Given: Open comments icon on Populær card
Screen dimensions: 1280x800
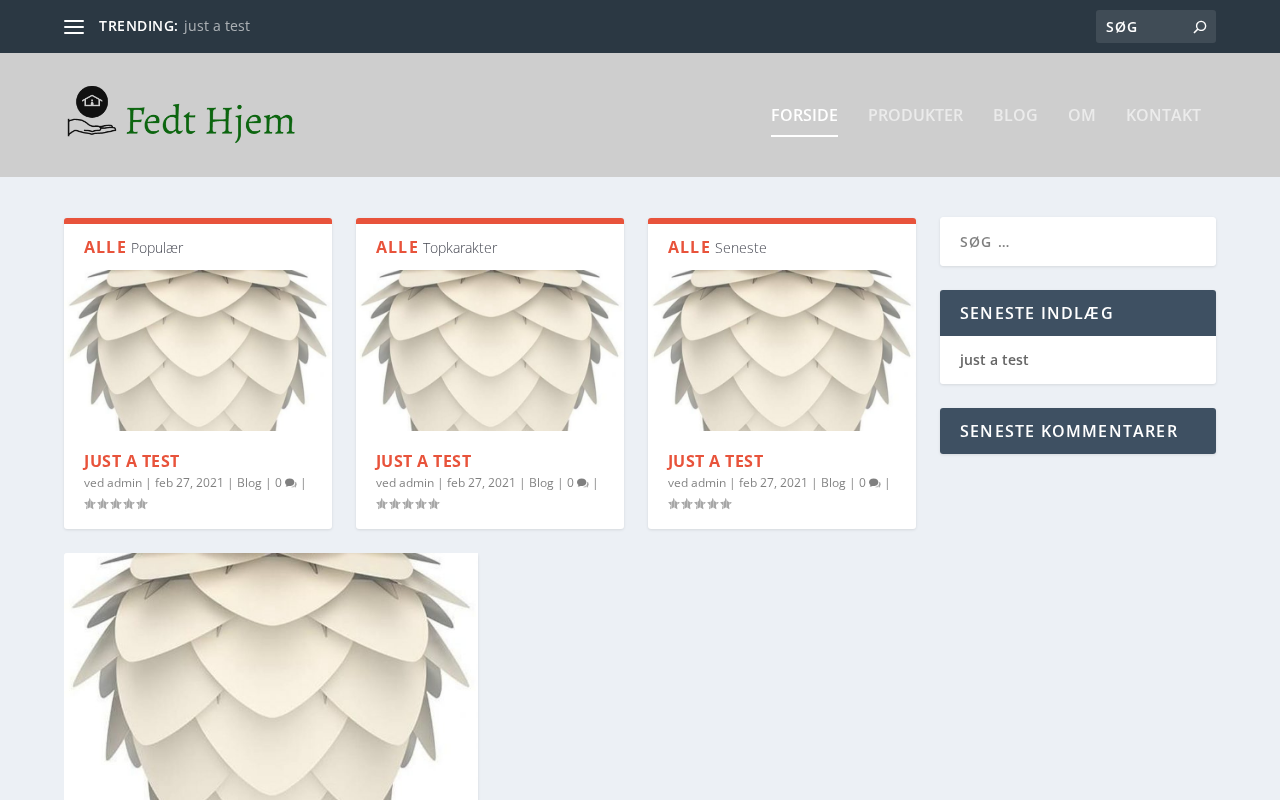Looking at the screenshot, I should click(291, 483).
